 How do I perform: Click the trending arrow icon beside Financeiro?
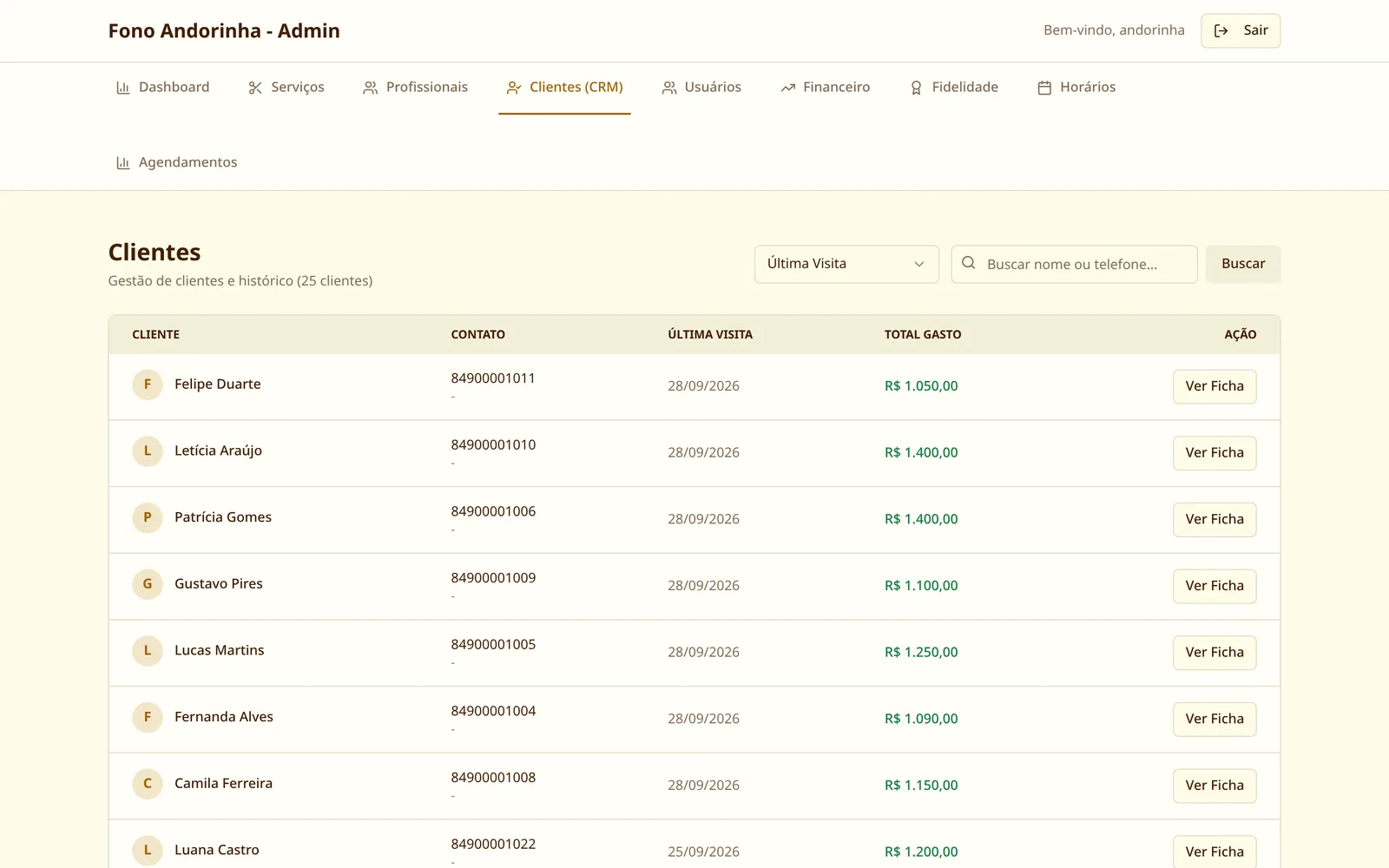[787, 88]
